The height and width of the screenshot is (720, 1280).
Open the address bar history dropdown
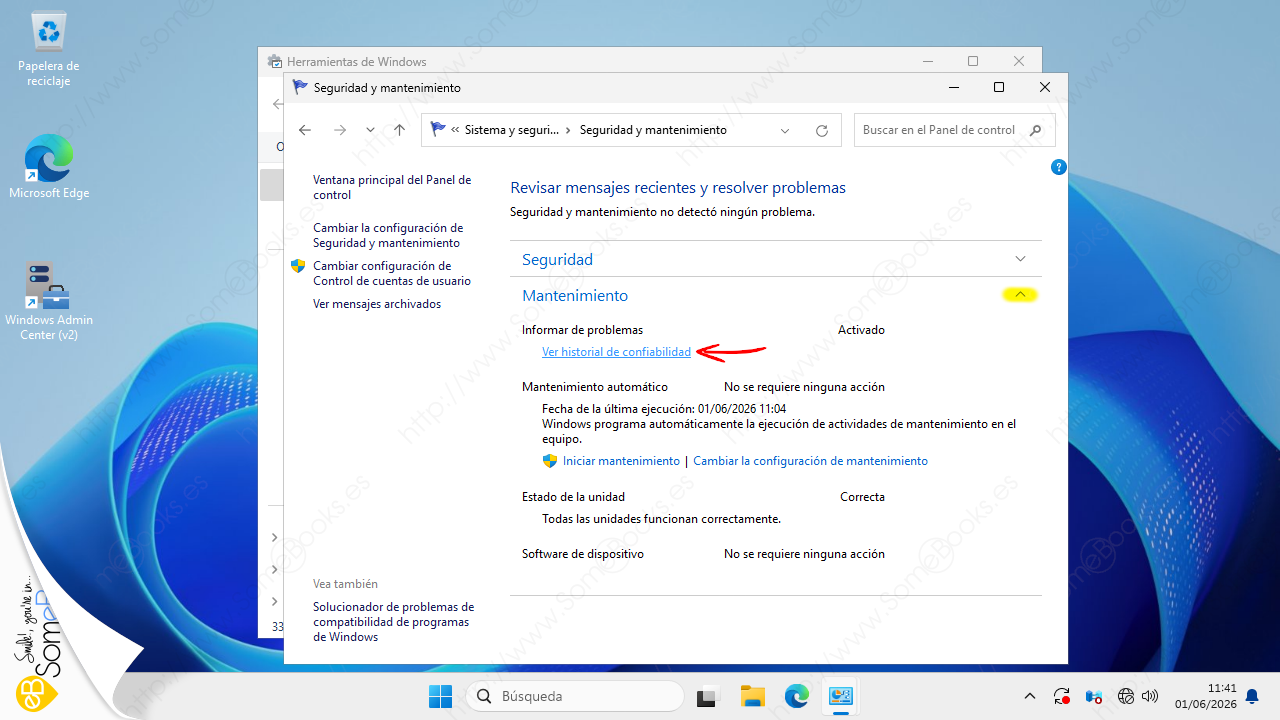tap(785, 130)
